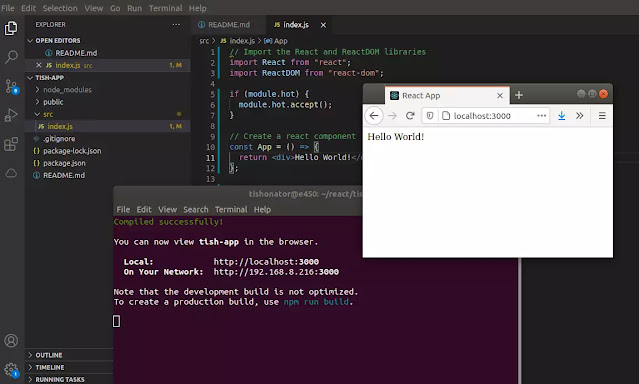This screenshot has width=639, height=384.
Task: Open the browser hamburger menu
Action: pyautogui.click(x=602, y=116)
